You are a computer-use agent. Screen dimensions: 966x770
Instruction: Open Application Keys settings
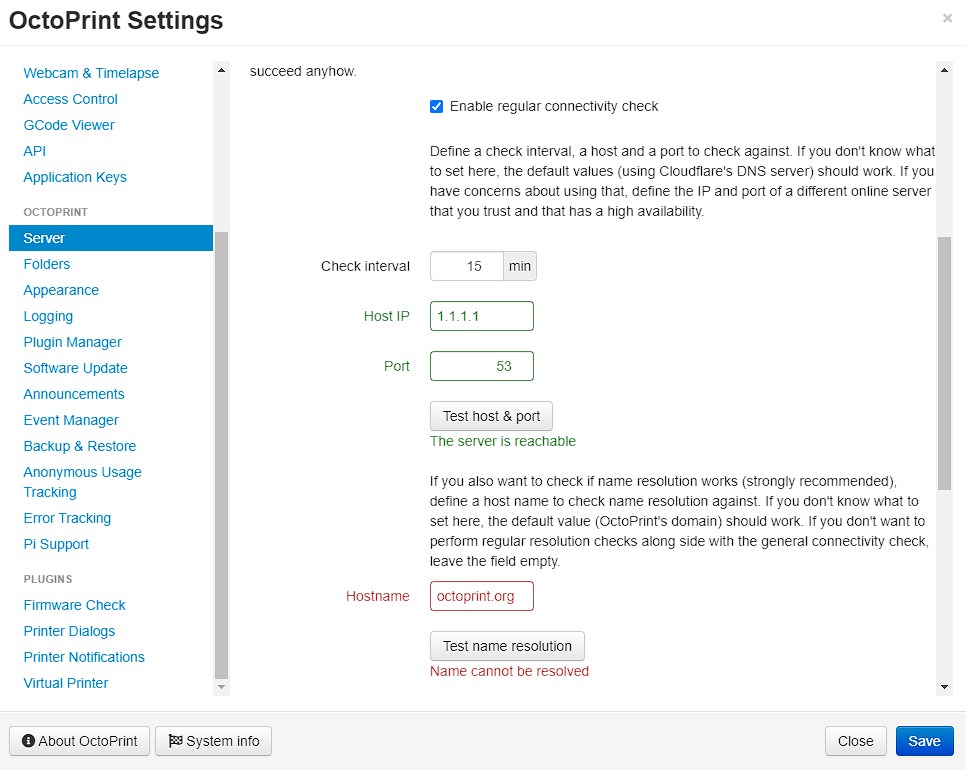point(75,177)
